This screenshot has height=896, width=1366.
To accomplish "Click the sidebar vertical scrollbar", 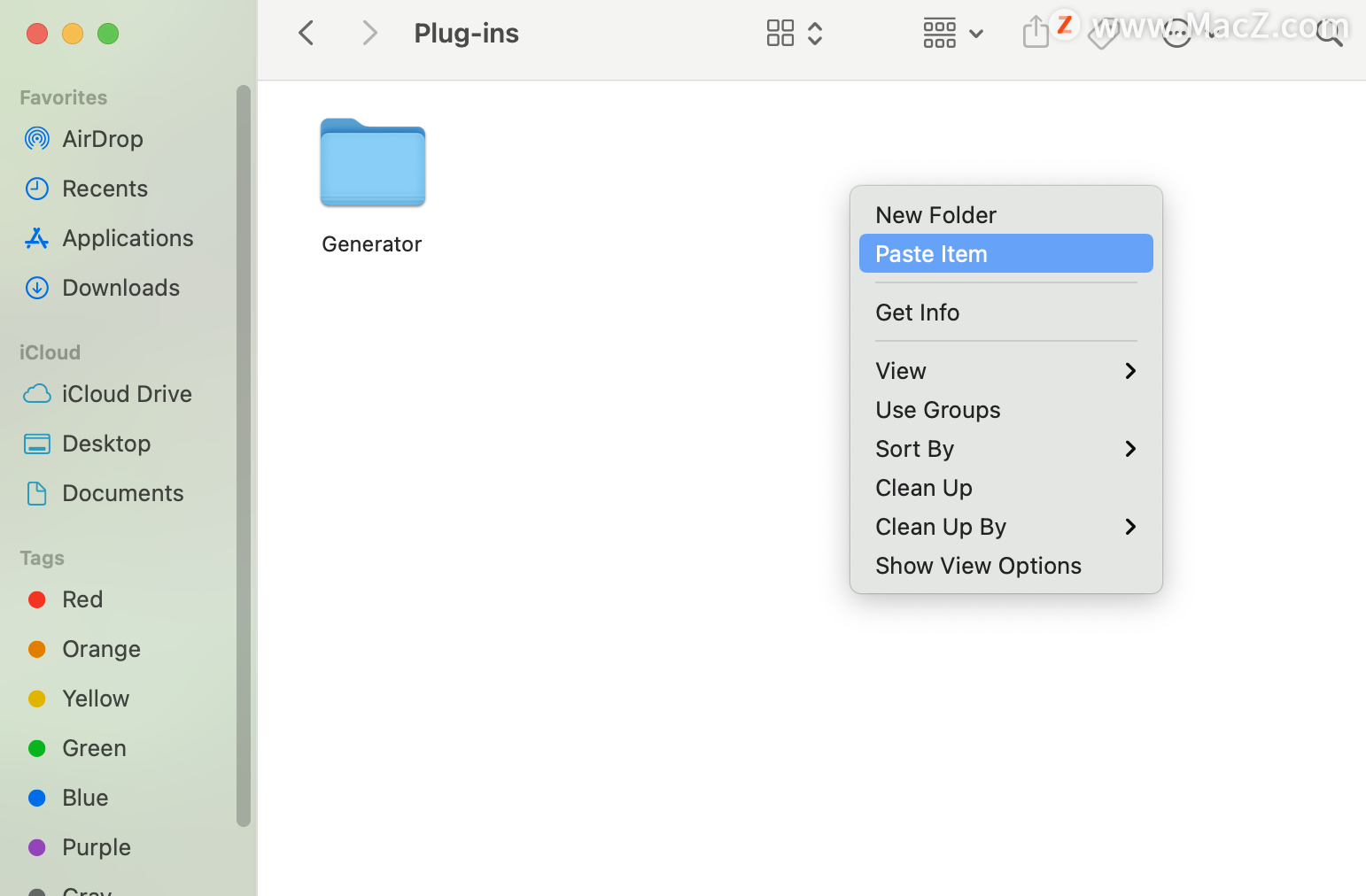I will (244, 456).
